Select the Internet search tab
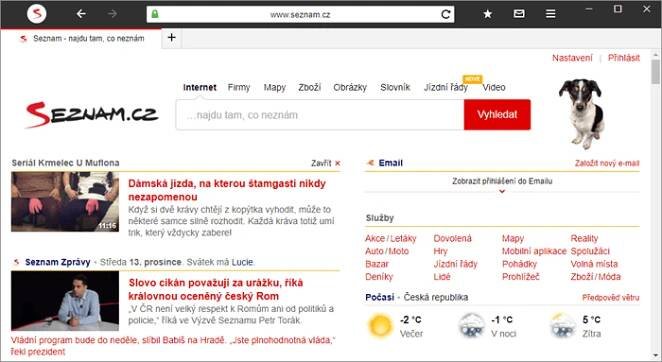 [x=200, y=87]
